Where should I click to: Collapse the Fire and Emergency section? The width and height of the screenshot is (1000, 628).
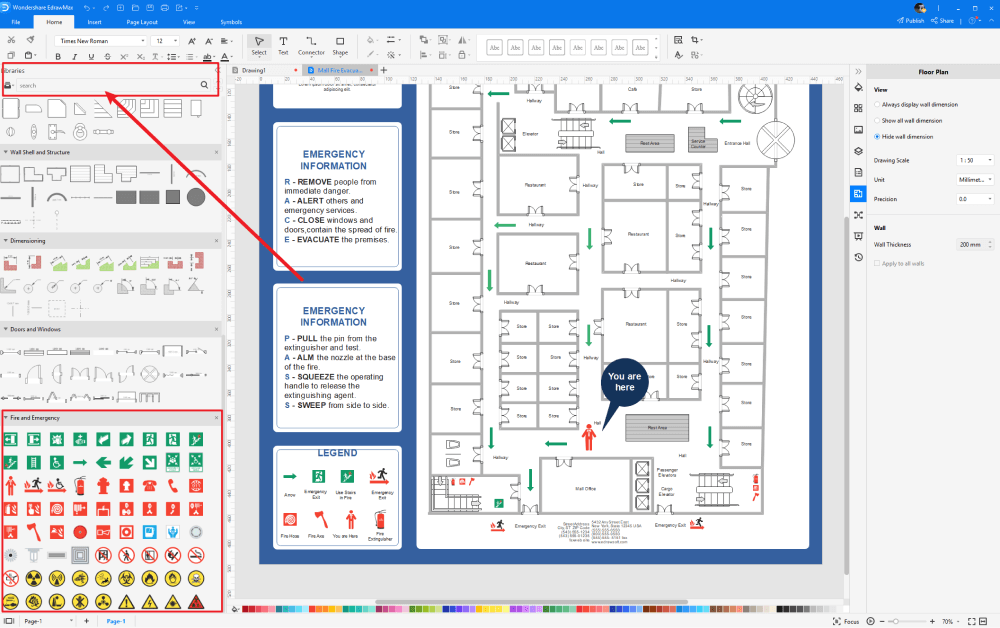pyautogui.click(x=6, y=418)
